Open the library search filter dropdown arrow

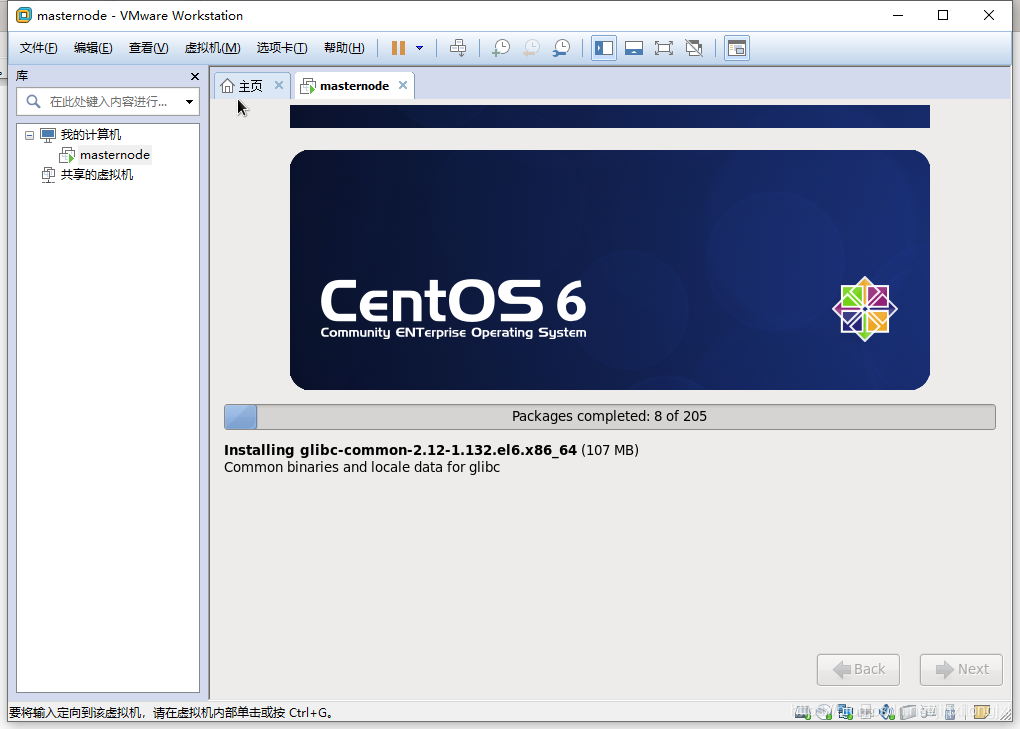coord(189,102)
